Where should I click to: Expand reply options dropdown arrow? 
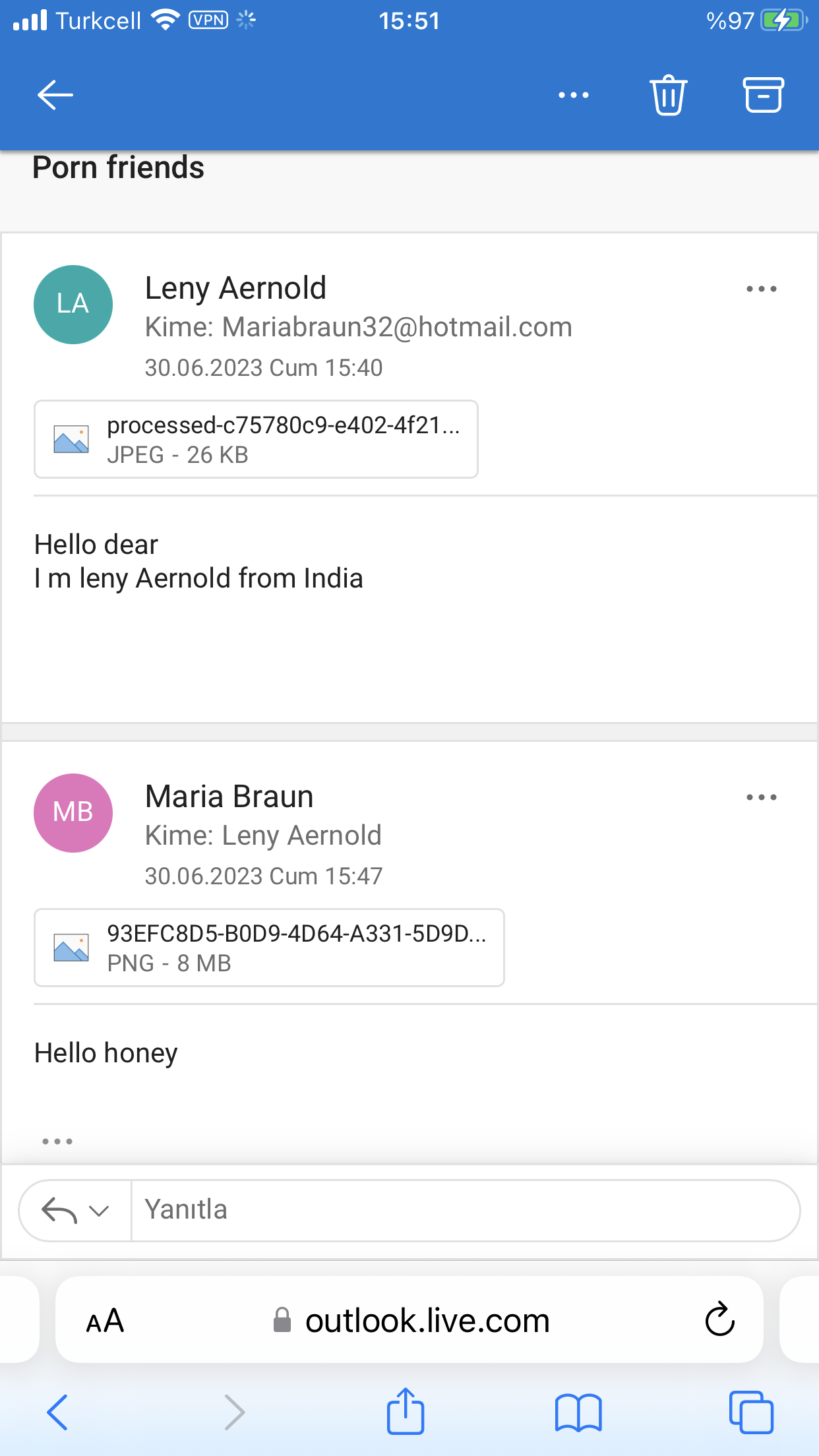pyautogui.click(x=99, y=1211)
